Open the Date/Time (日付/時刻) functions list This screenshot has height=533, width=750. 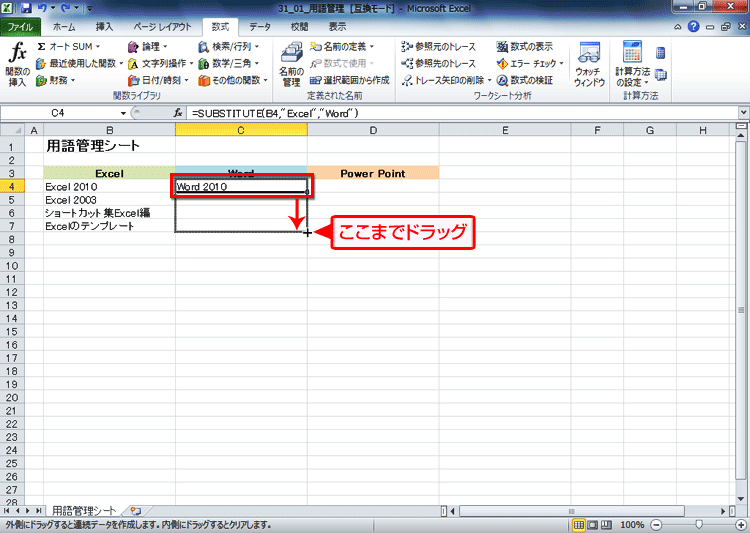click(x=159, y=80)
